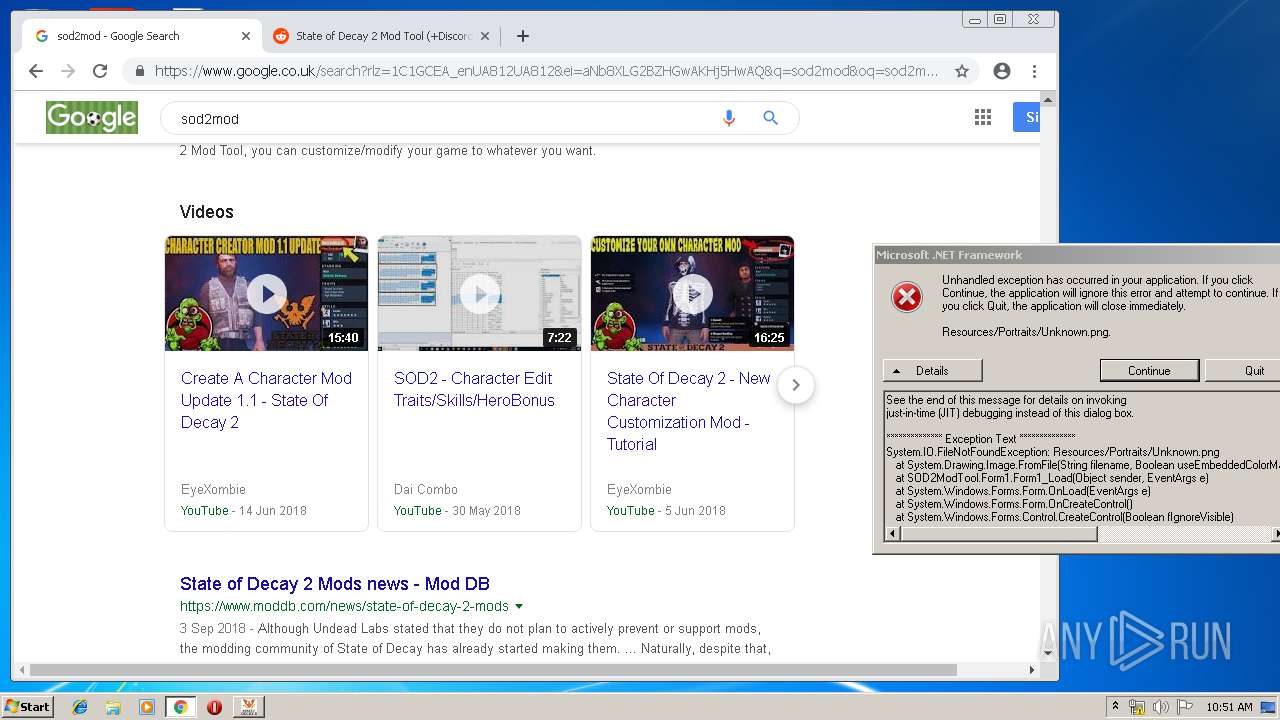Open the Chrome profile avatar icon
This screenshot has height=720, width=1280.
[1002, 71]
